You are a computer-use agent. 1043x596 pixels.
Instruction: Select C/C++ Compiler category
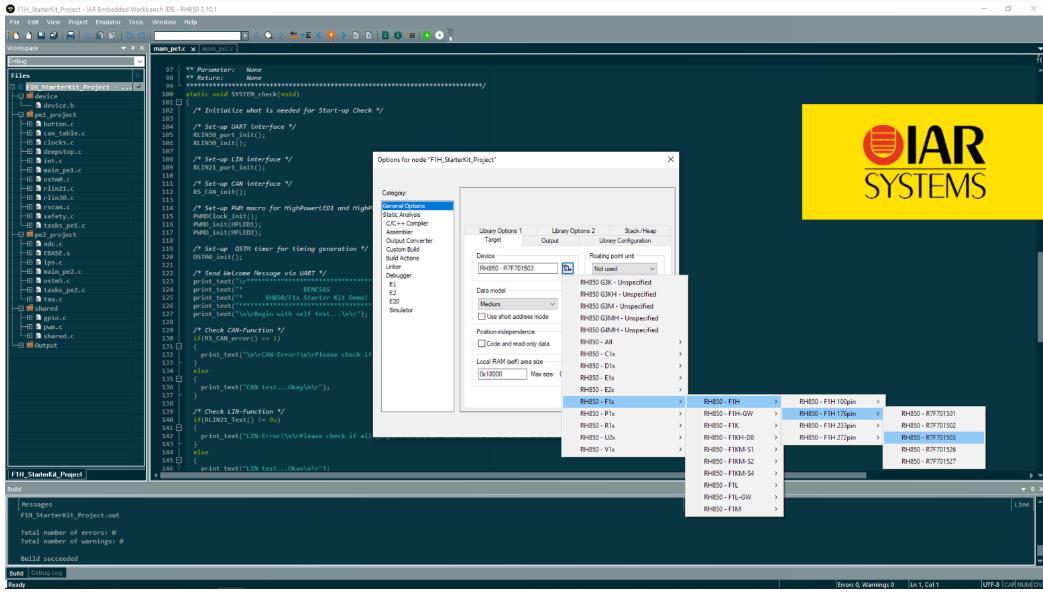point(407,223)
